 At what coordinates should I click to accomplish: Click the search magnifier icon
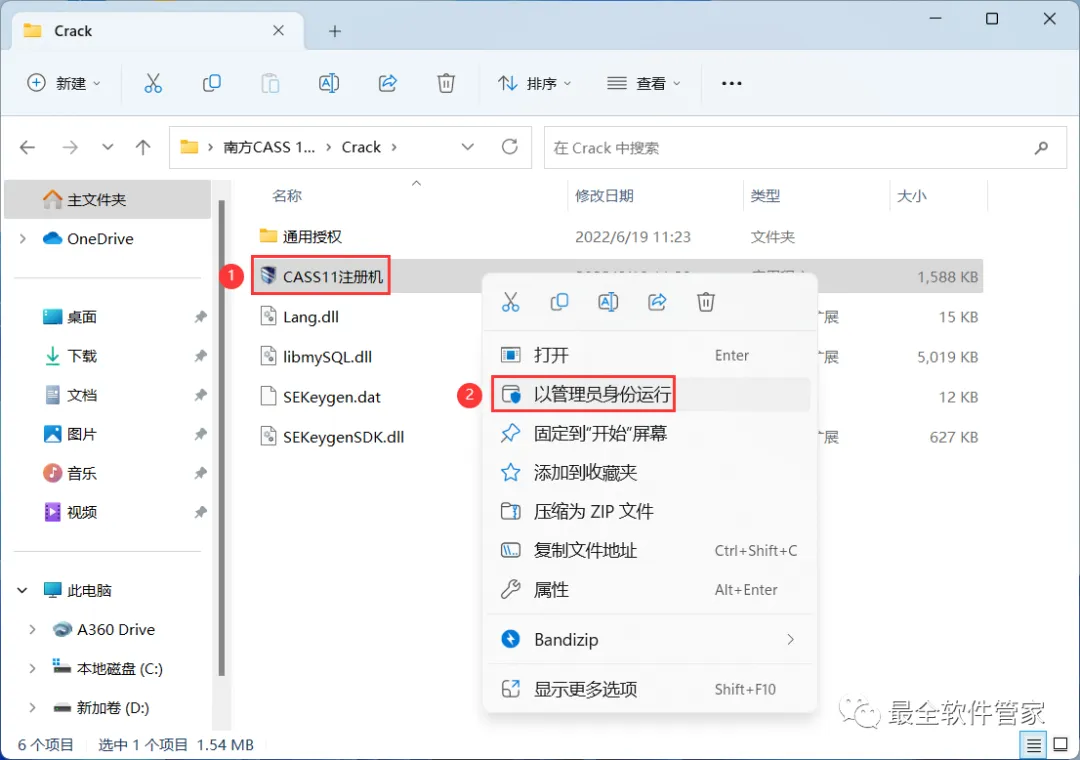(1041, 147)
